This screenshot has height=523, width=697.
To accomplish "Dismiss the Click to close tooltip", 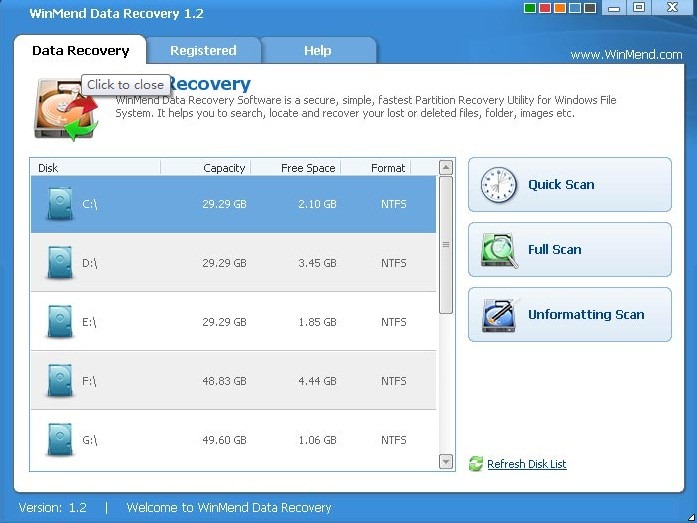I will tap(125, 84).
